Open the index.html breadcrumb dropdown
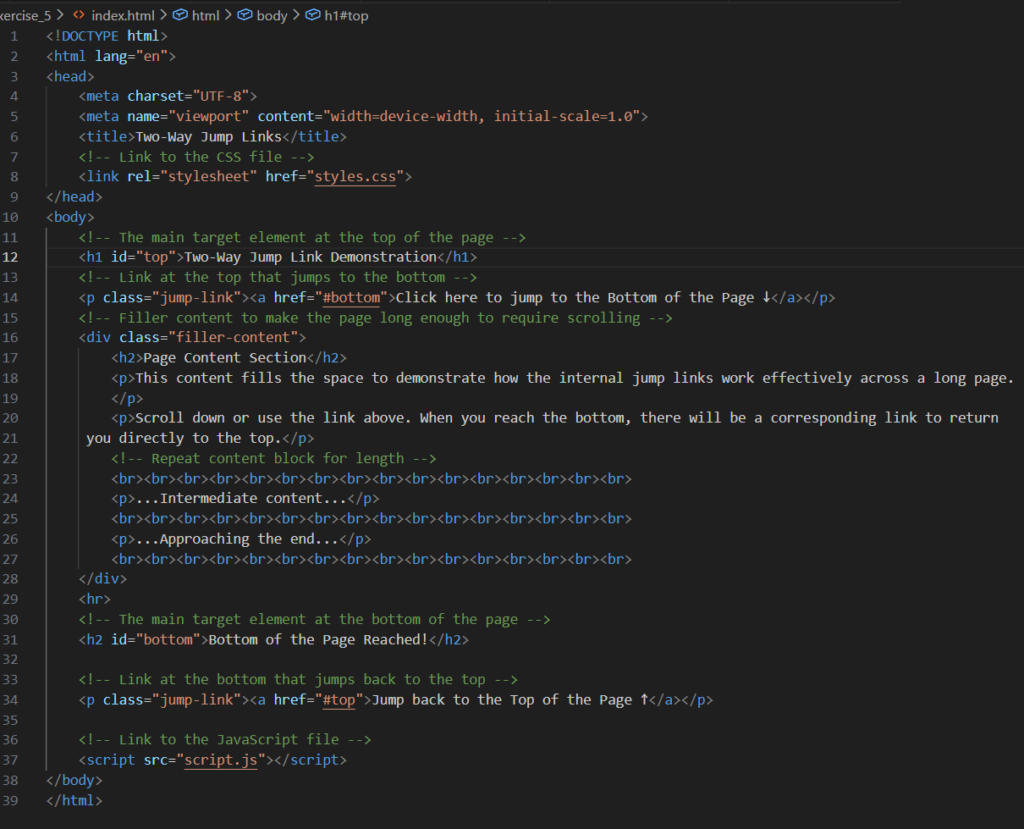The width and height of the screenshot is (1024, 829). click(x=122, y=16)
